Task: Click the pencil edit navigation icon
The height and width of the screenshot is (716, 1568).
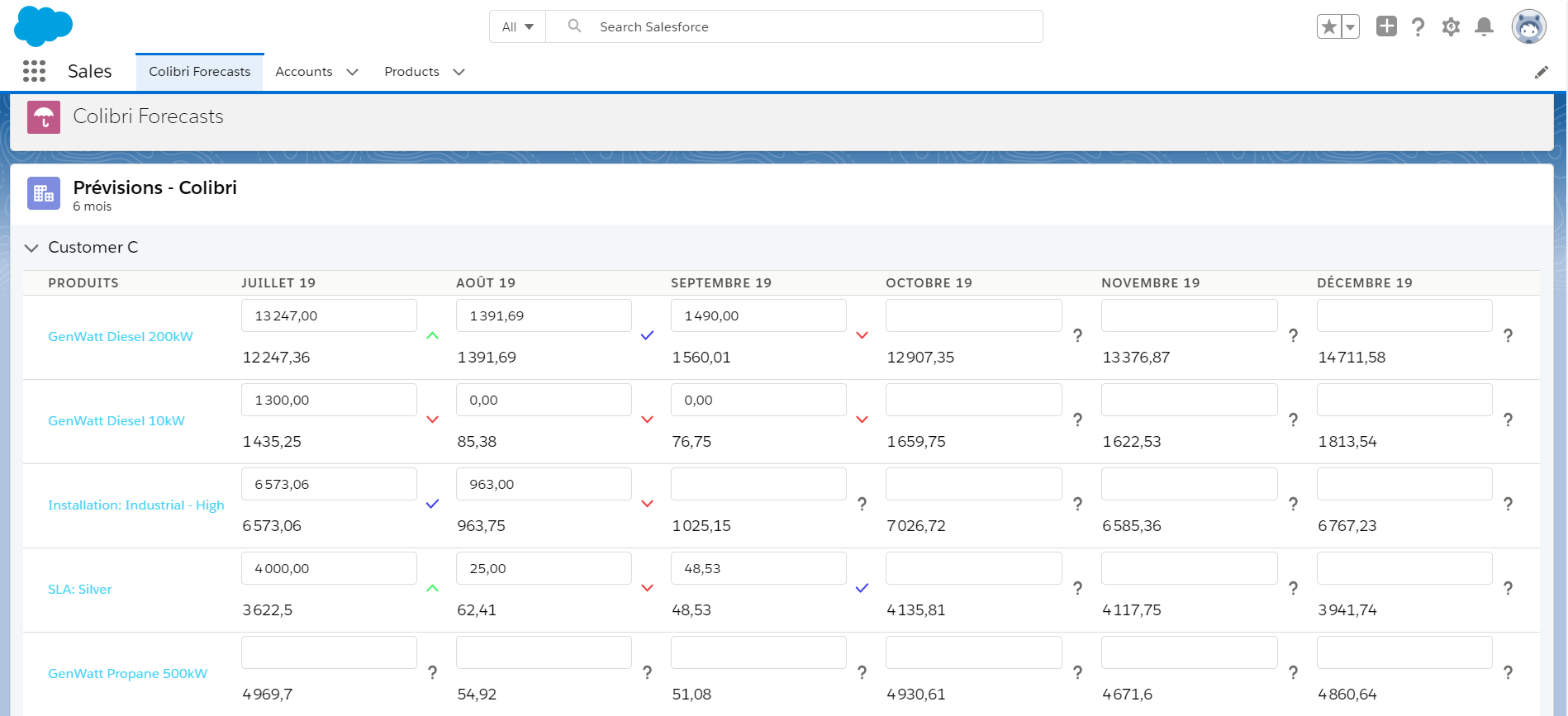Action: point(1541,73)
